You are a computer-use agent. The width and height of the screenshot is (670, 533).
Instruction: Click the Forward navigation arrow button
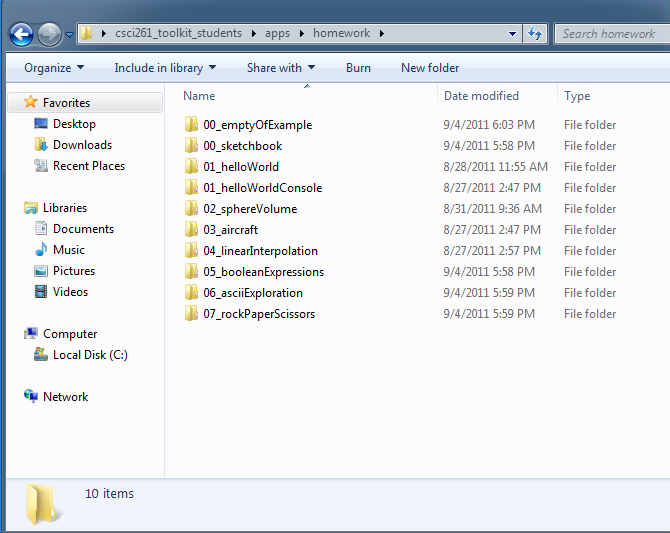pos(49,34)
